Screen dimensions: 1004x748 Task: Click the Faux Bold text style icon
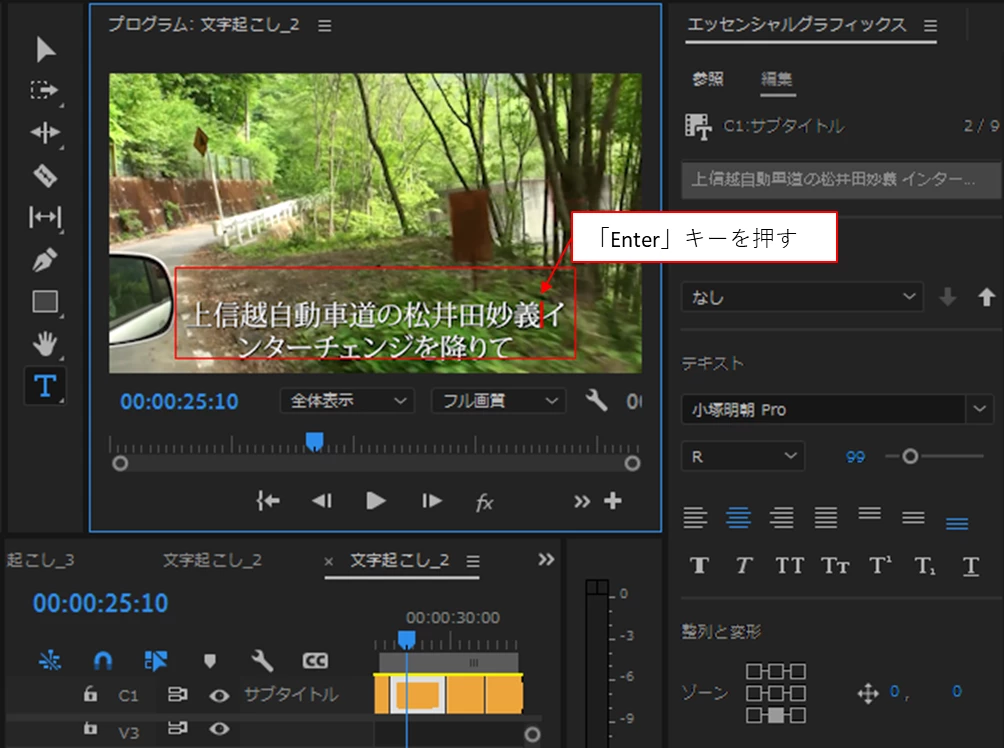pos(699,565)
